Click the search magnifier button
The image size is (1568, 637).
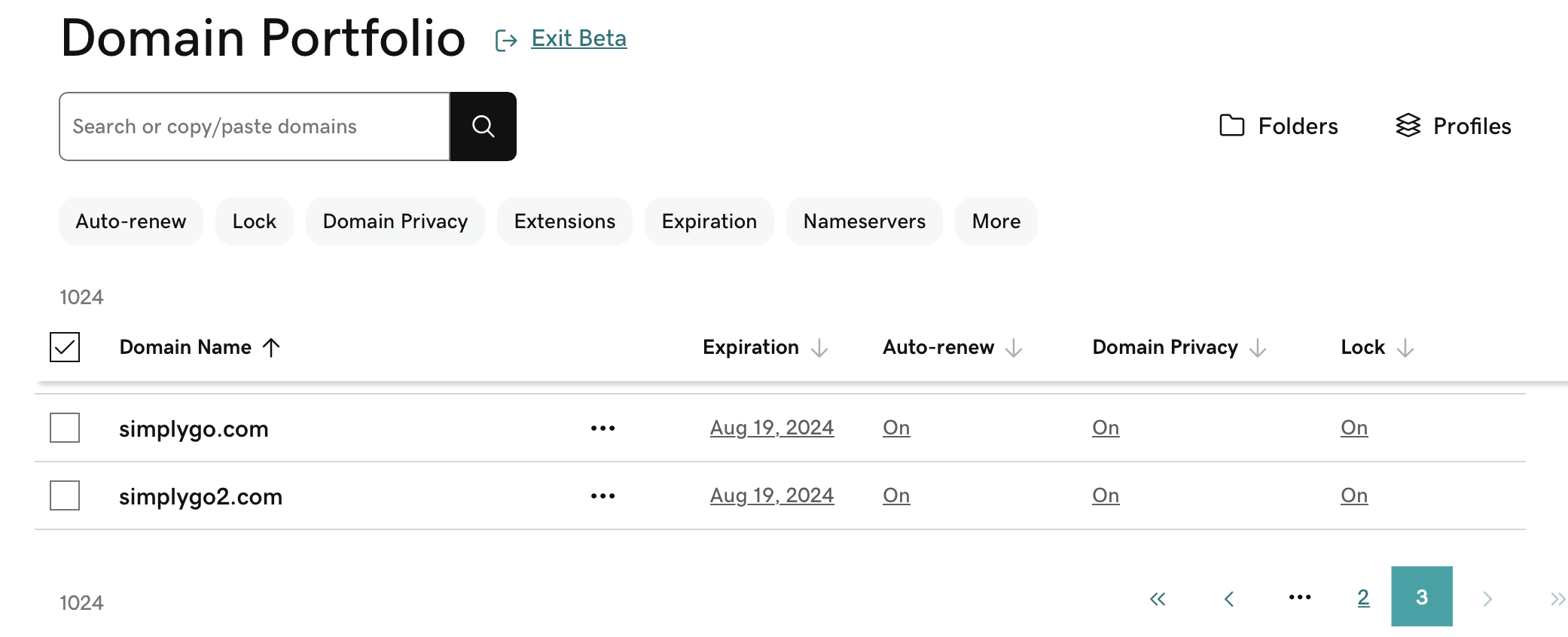483,126
